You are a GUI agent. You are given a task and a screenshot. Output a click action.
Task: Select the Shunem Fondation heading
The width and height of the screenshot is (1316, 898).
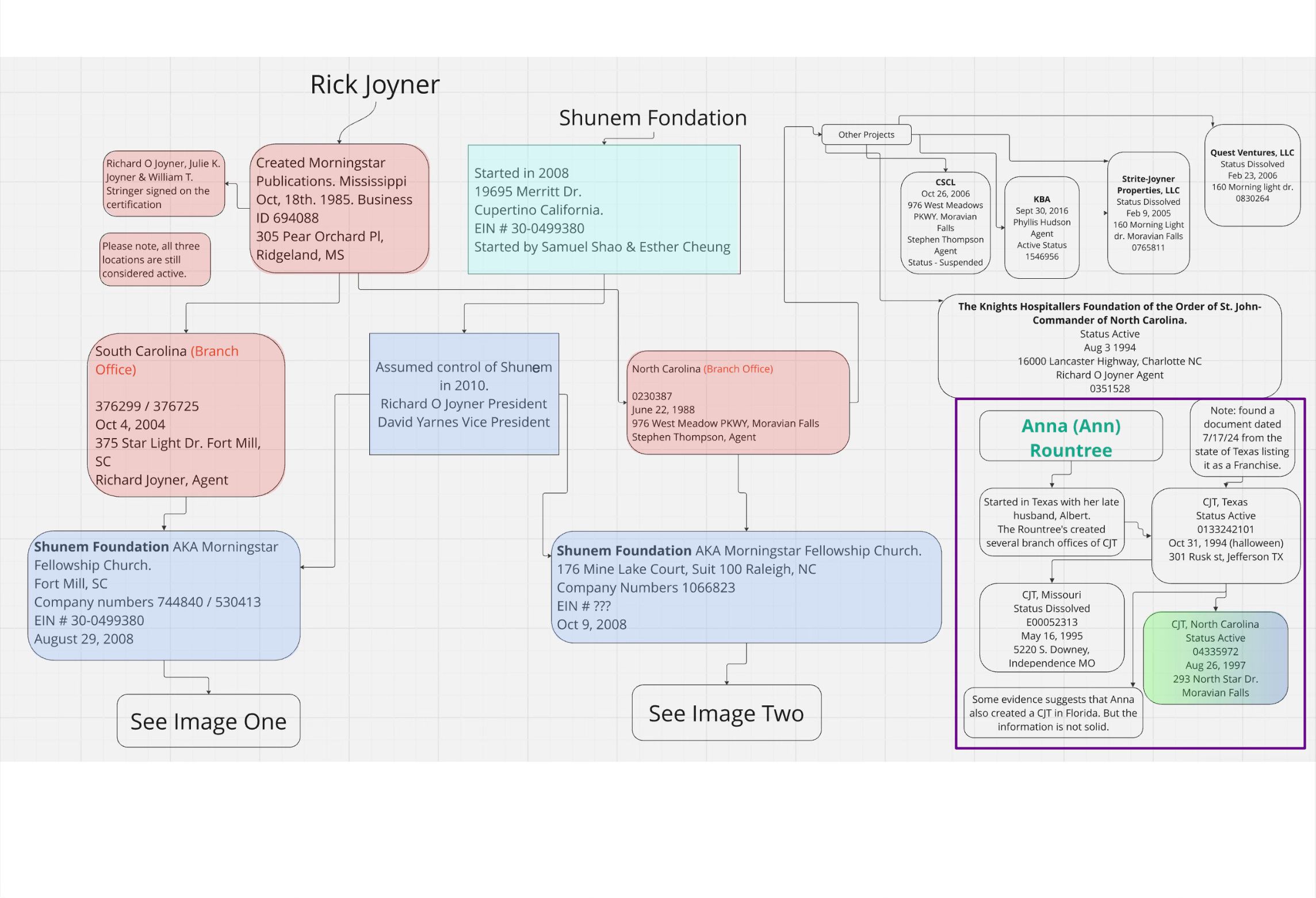click(652, 118)
